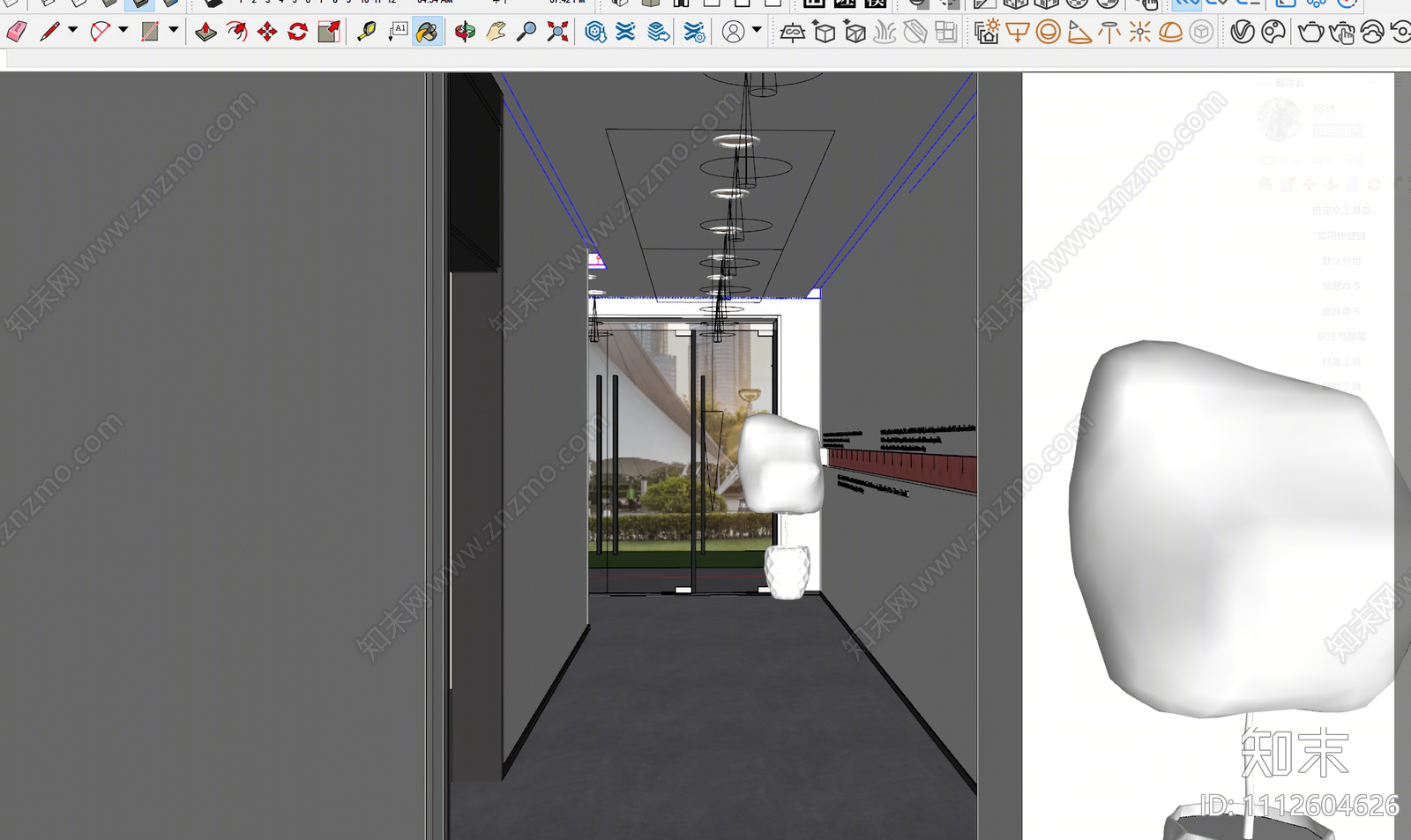The width and height of the screenshot is (1411, 840).
Task: Start interactive render teapot with hand
Action: tap(1342, 33)
